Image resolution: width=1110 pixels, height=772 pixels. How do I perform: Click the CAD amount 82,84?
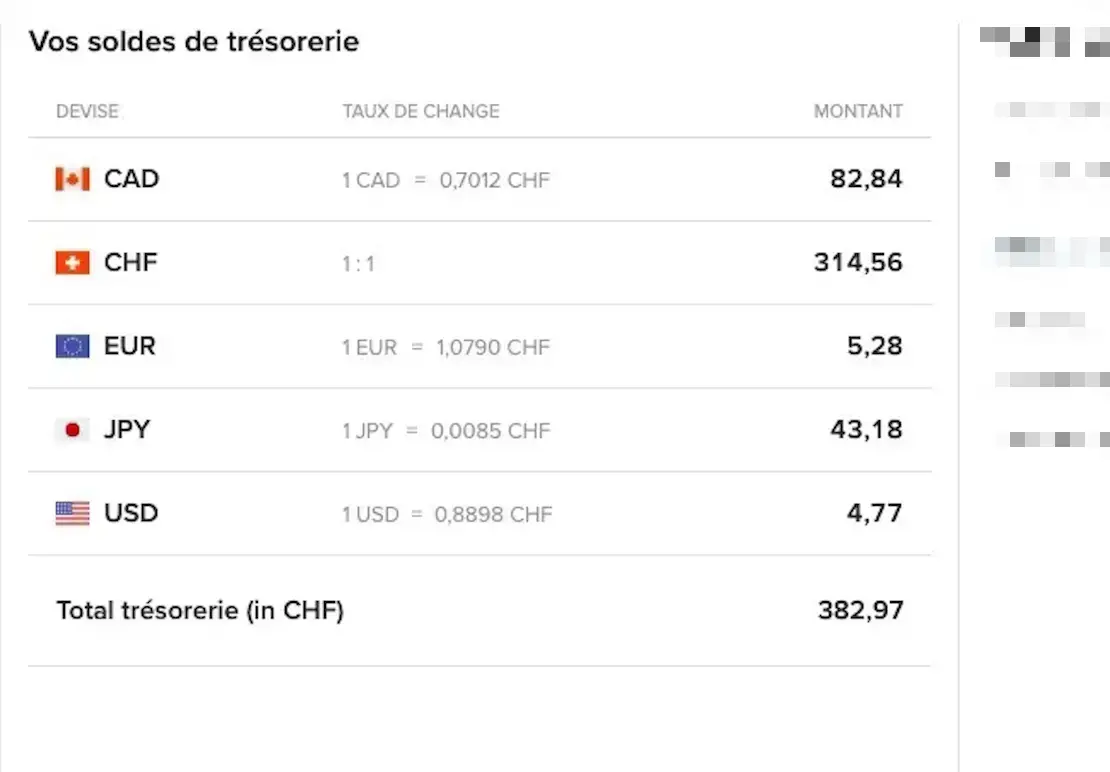tap(866, 179)
